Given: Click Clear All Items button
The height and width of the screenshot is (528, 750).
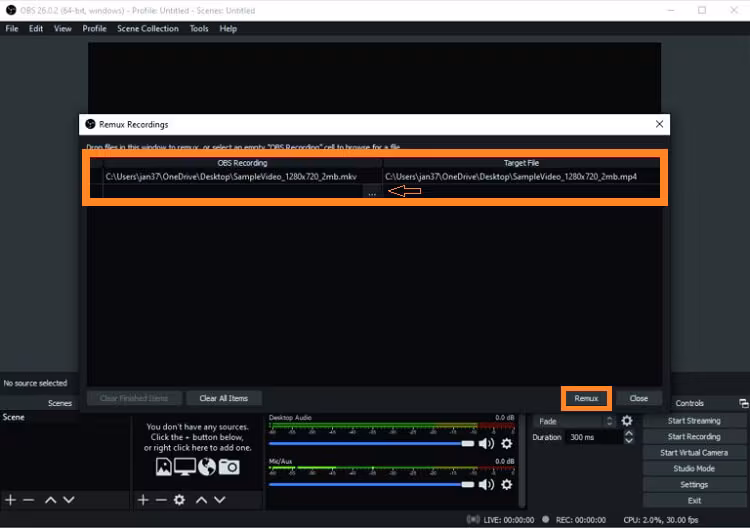Looking at the screenshot, I should coord(223,398).
